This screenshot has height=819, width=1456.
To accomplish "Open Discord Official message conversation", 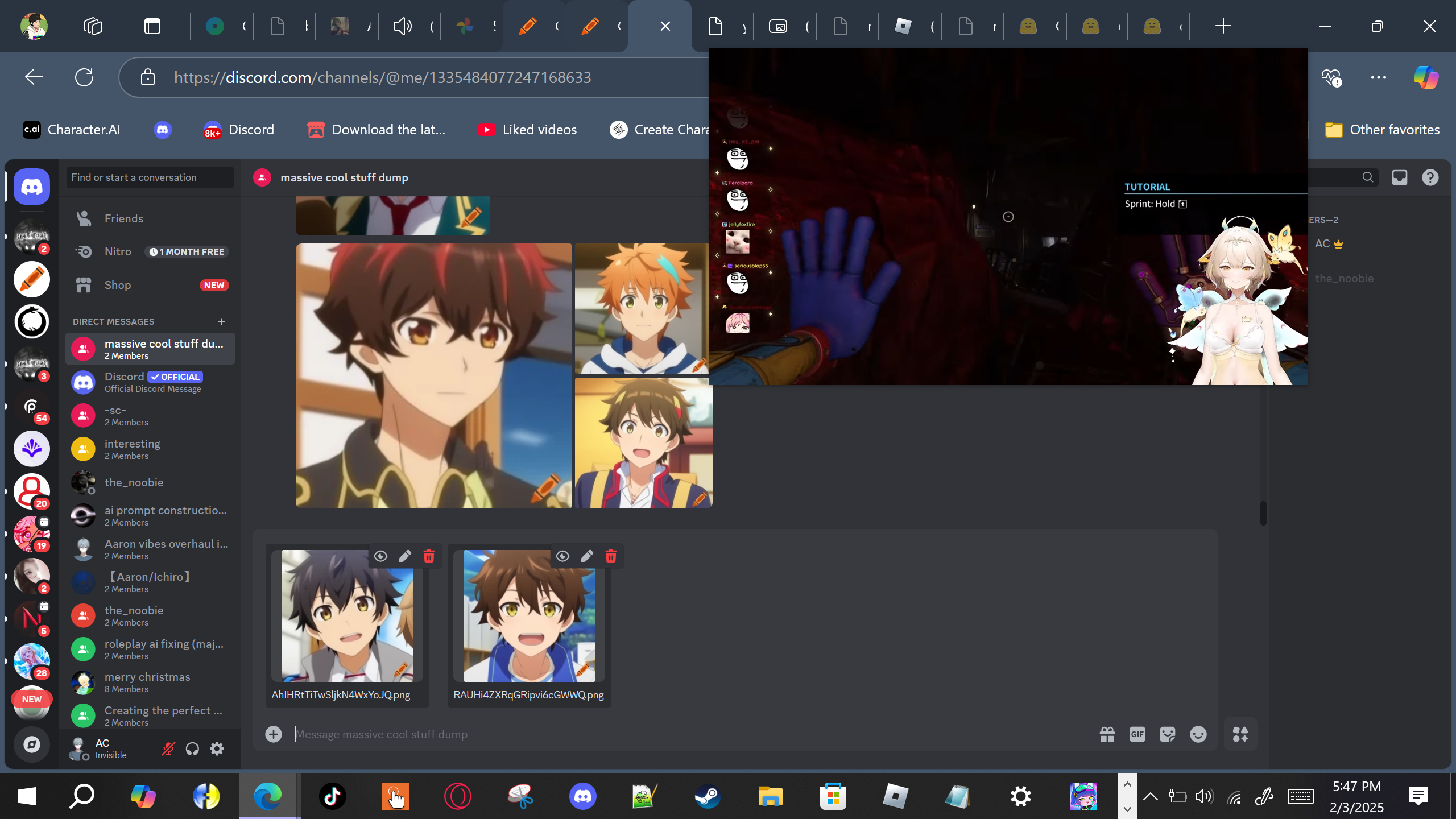I will click(150, 382).
